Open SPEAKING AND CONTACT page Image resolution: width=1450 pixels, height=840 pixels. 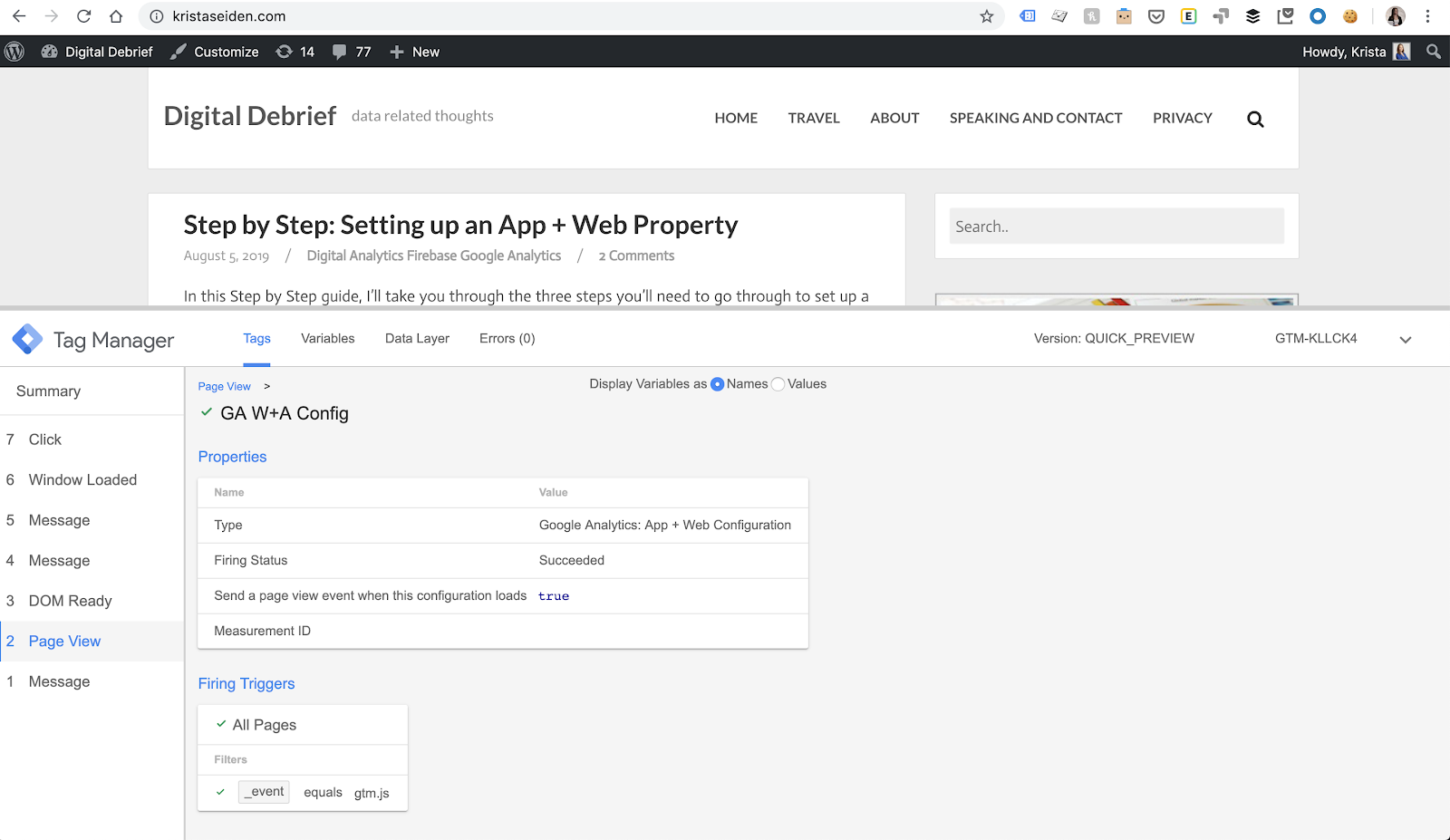(x=1036, y=118)
